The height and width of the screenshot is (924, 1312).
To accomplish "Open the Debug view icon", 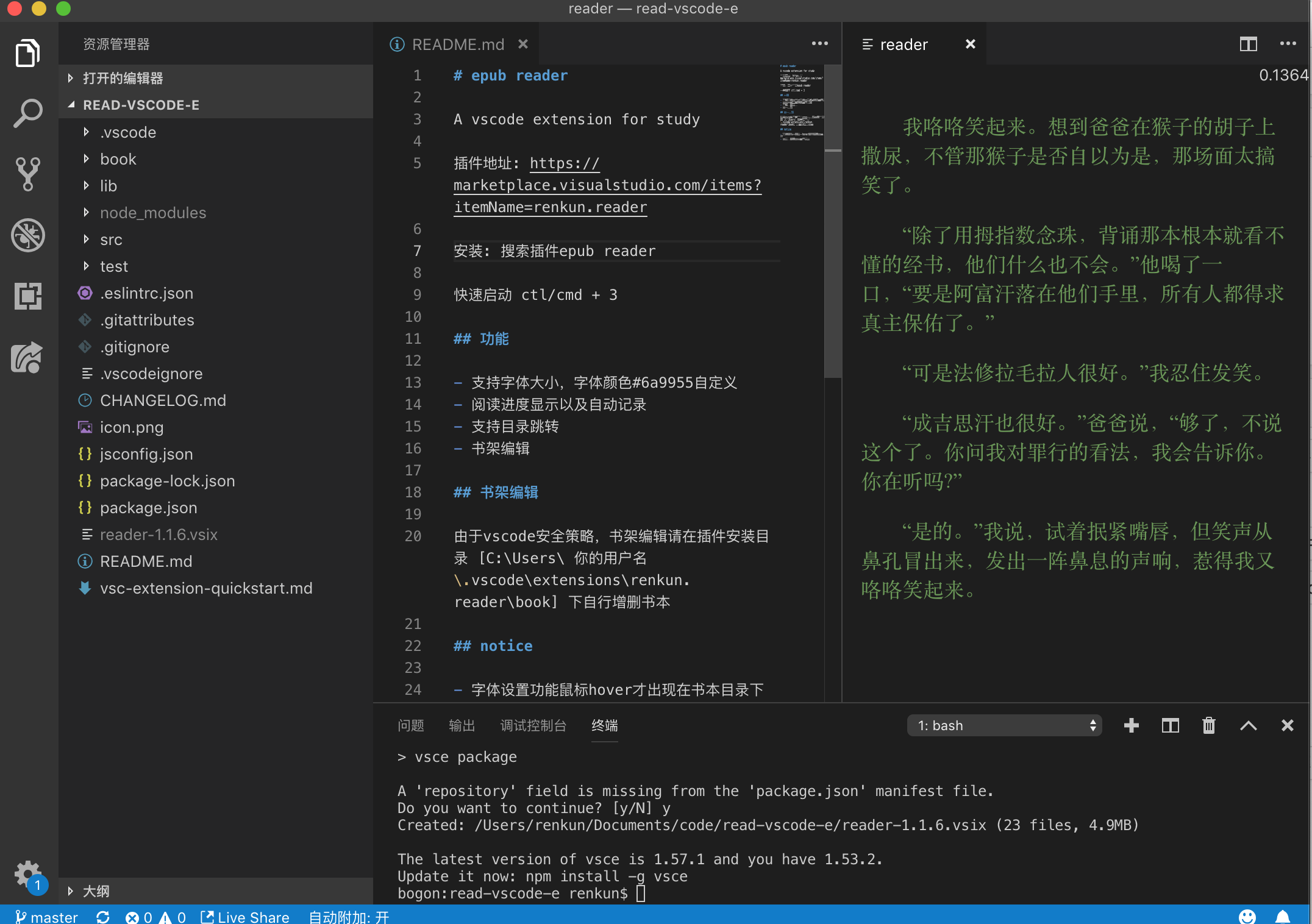I will 28,235.
